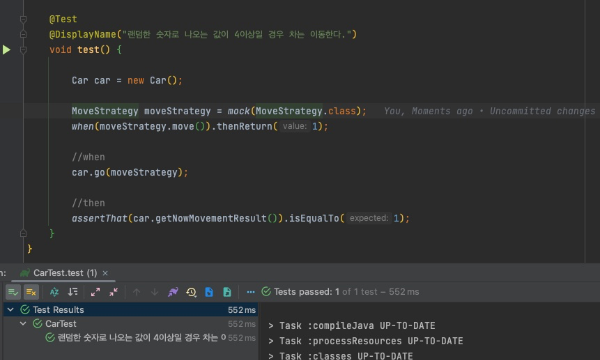Select the CarTest row in results tree
This screenshot has height=360, width=600.
pyautogui.click(x=130, y=324)
